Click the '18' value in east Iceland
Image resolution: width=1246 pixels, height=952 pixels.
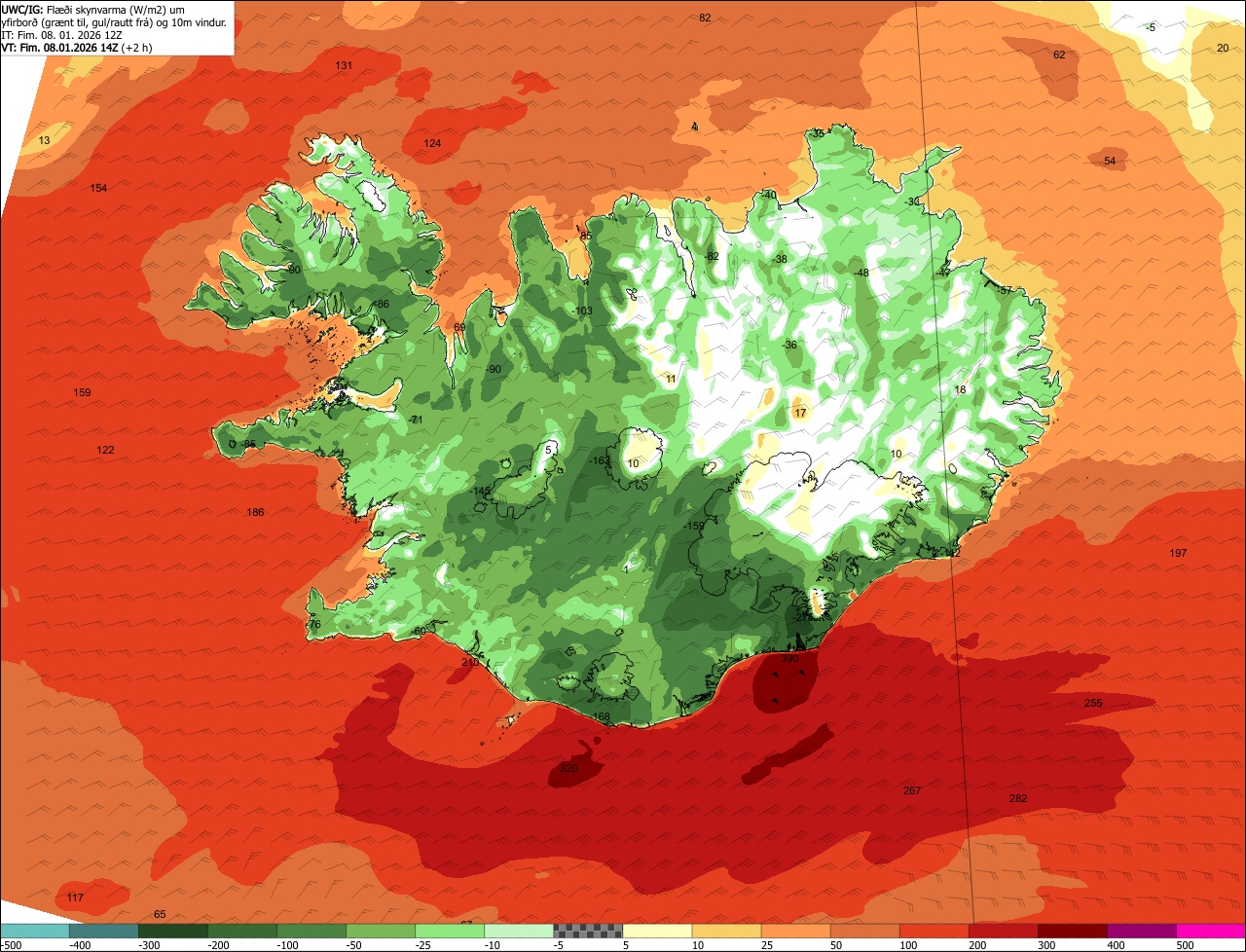pyautogui.click(x=960, y=390)
